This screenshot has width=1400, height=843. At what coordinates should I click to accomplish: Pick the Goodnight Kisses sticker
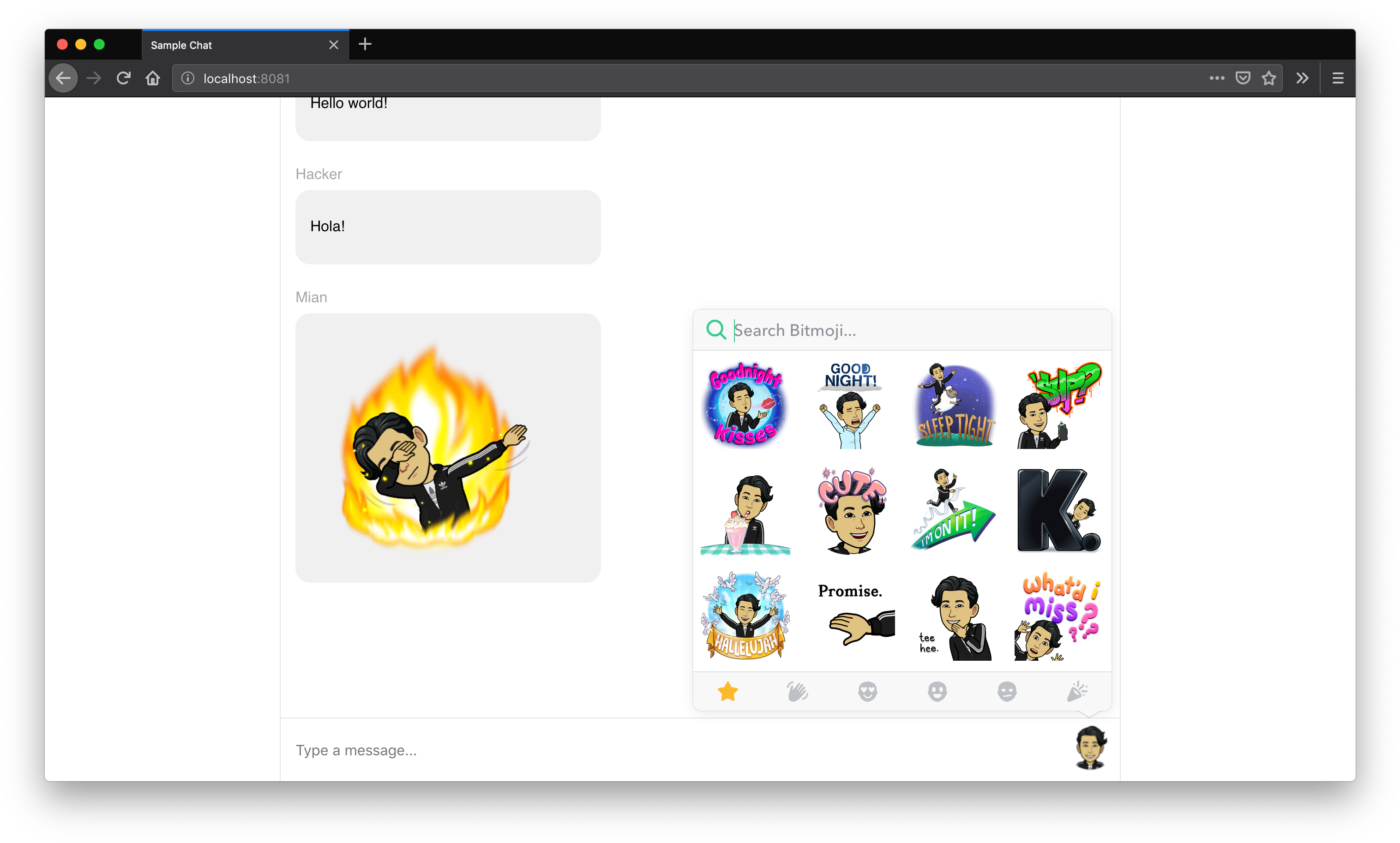tap(745, 405)
